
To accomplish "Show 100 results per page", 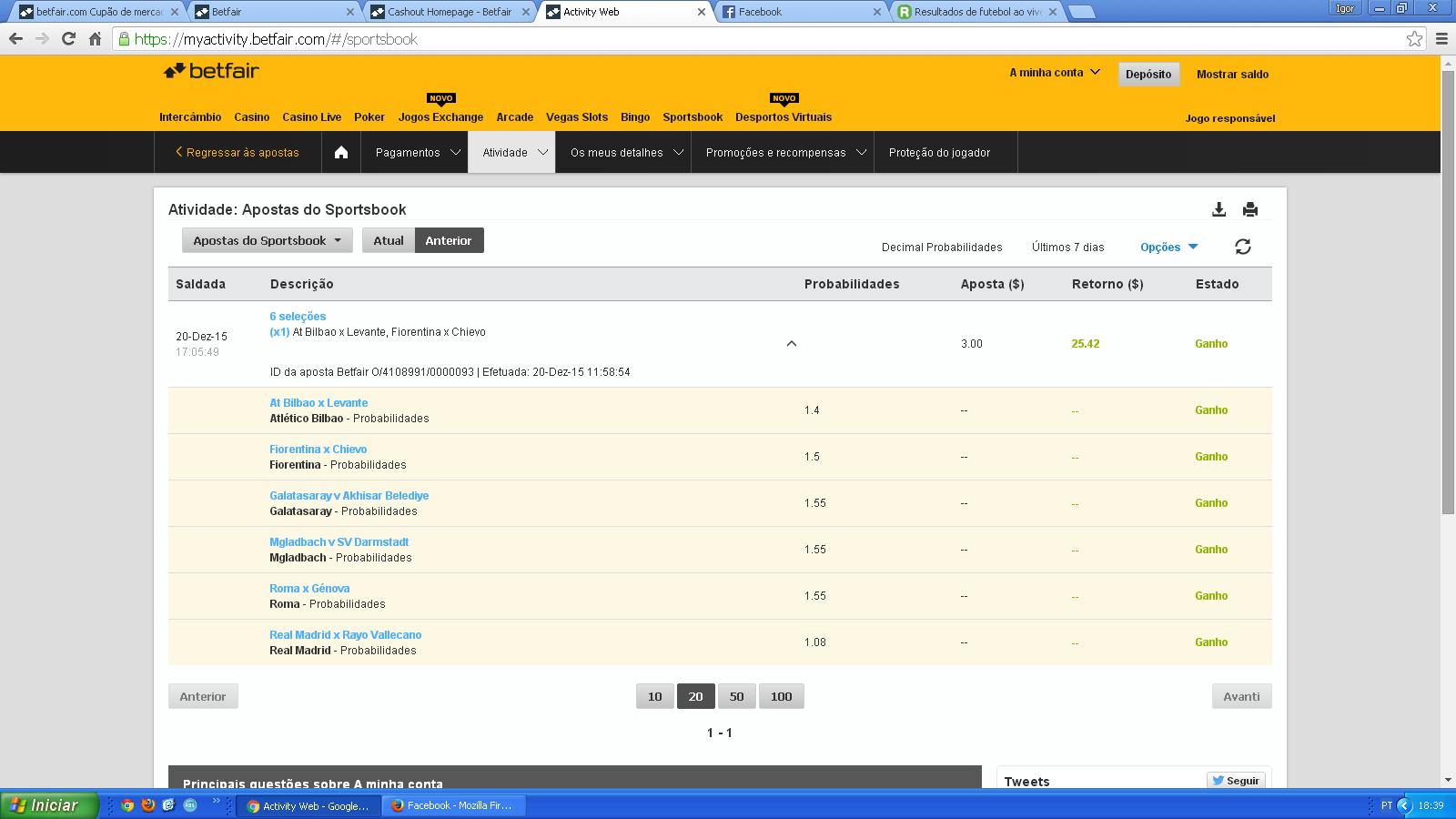I will [781, 696].
